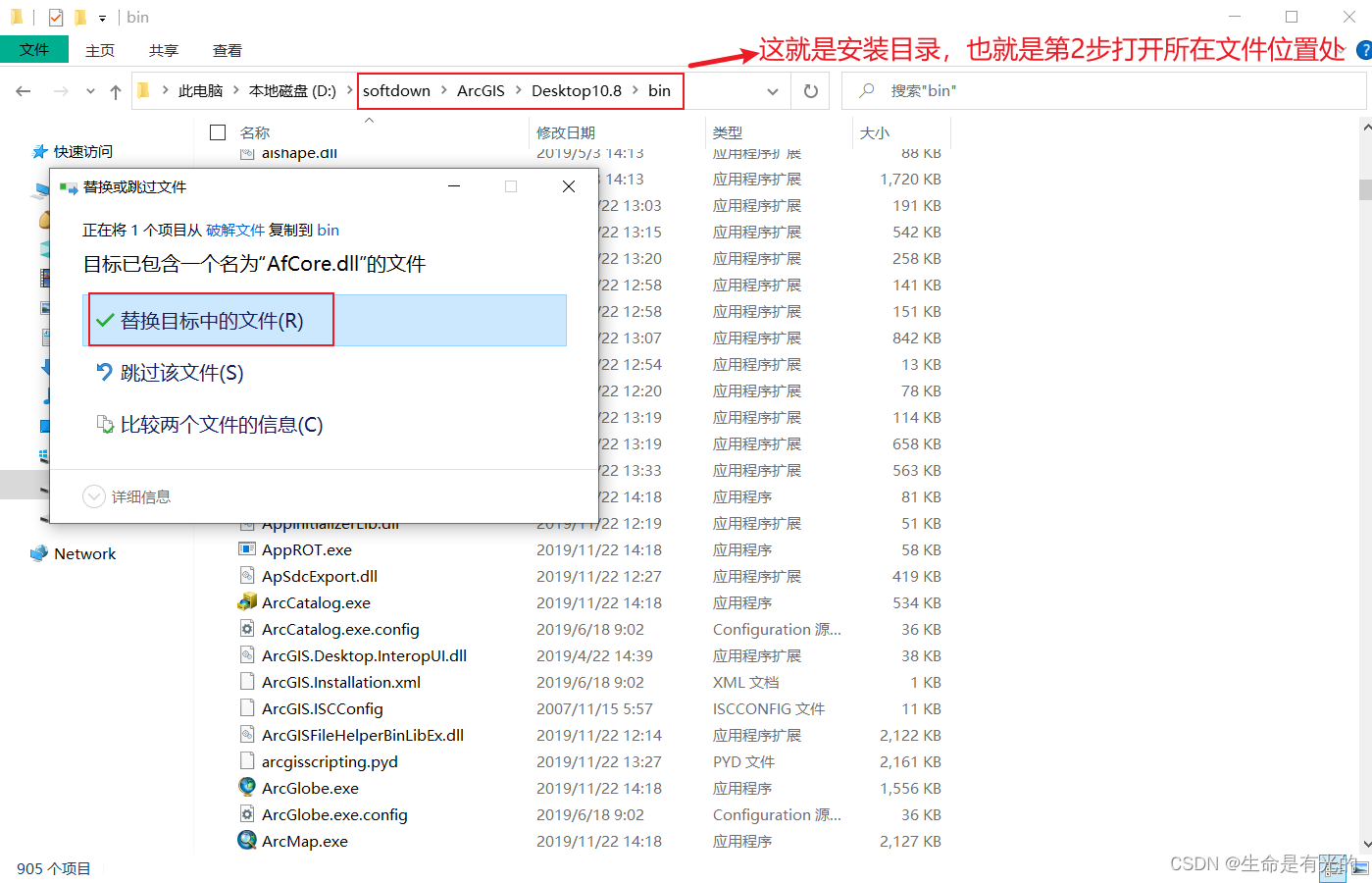
Task: Choose 跳过该文件(S)
Action: click(325, 373)
